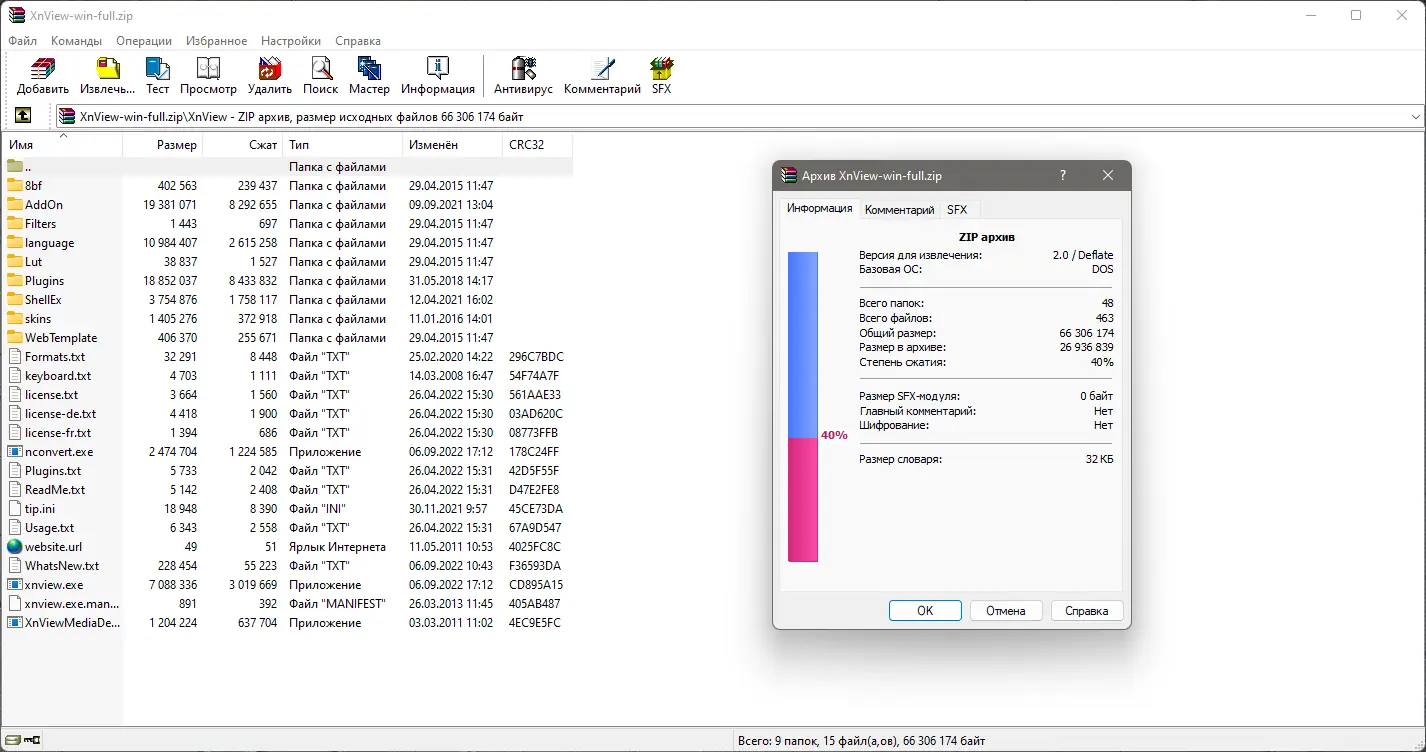Click the website.url globe icon

tap(15, 547)
